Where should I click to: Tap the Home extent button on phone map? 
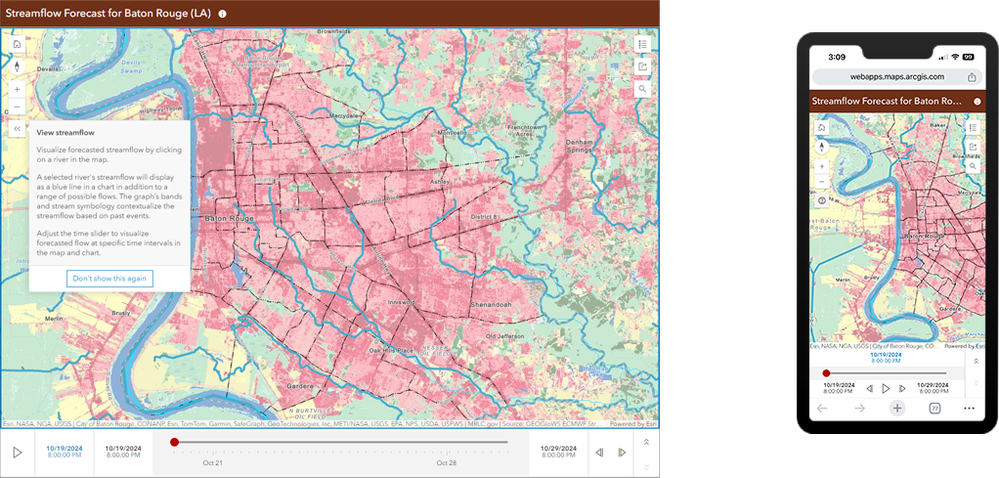pos(822,128)
